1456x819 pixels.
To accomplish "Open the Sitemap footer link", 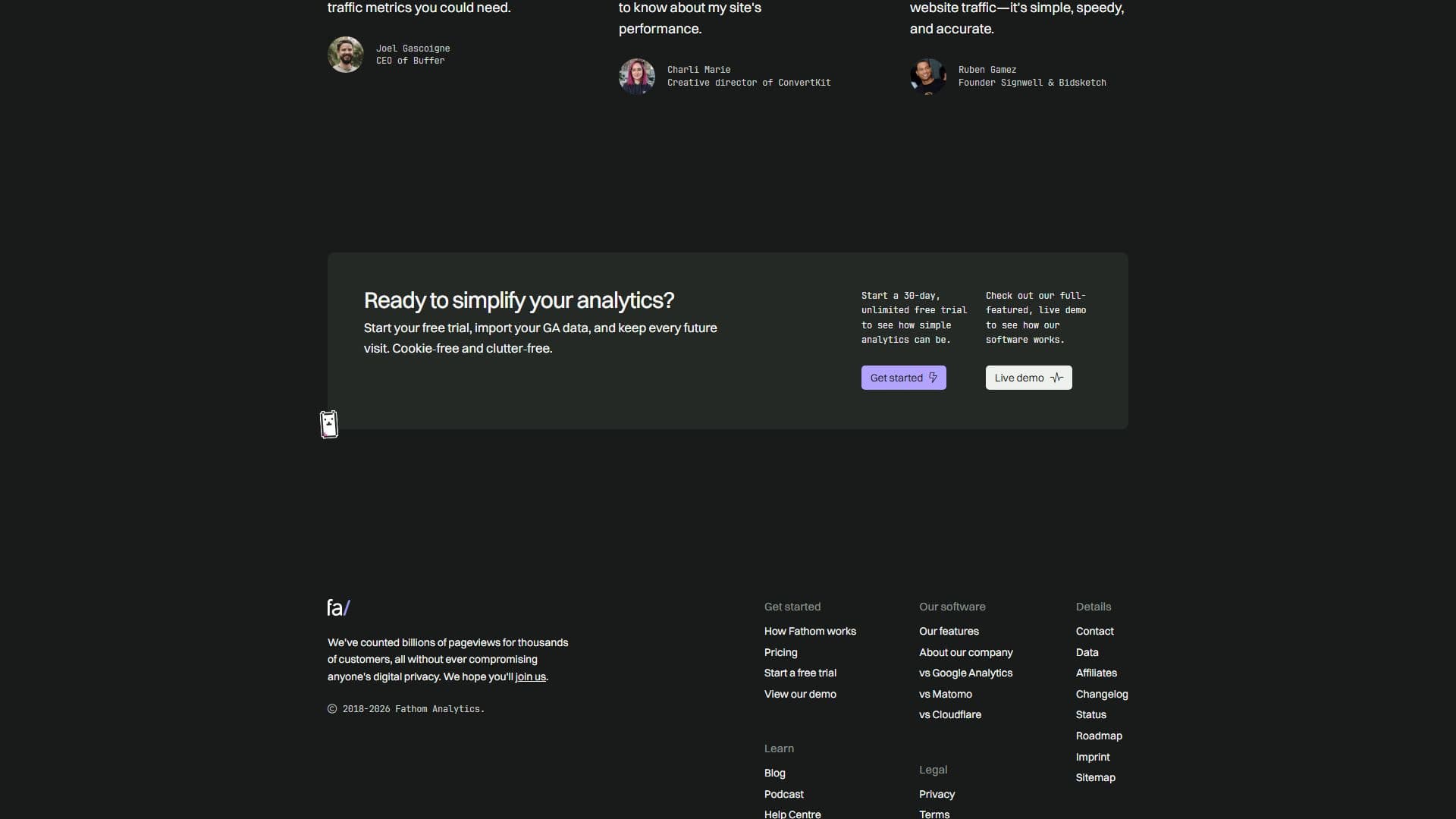I will [x=1095, y=777].
